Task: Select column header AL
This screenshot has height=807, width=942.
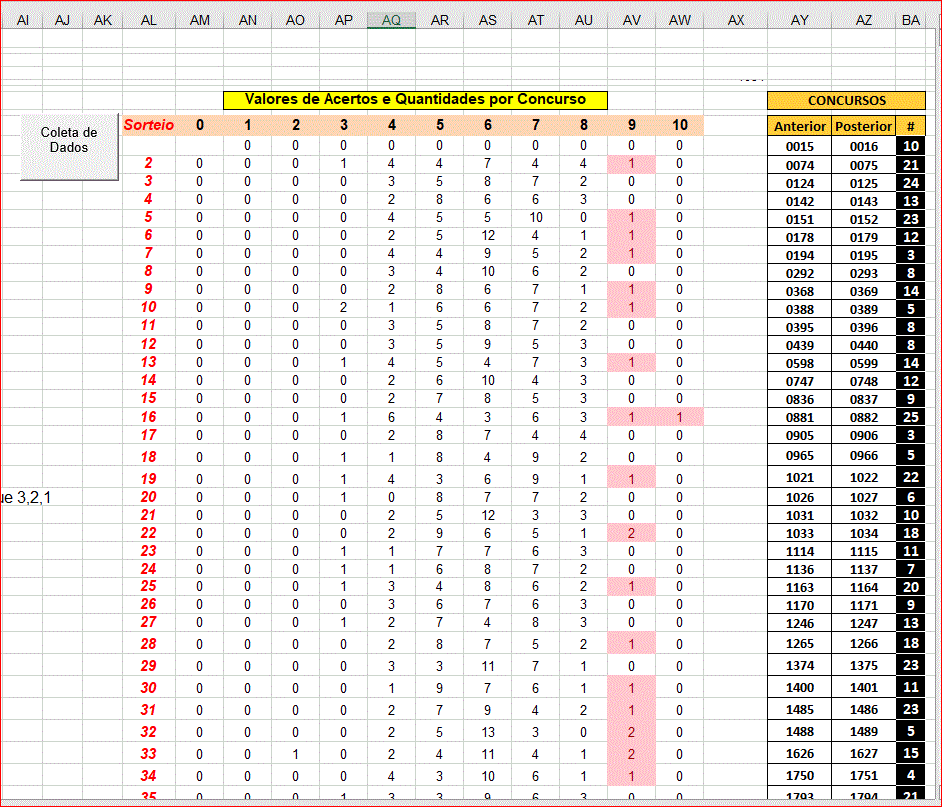Action: click(x=148, y=20)
